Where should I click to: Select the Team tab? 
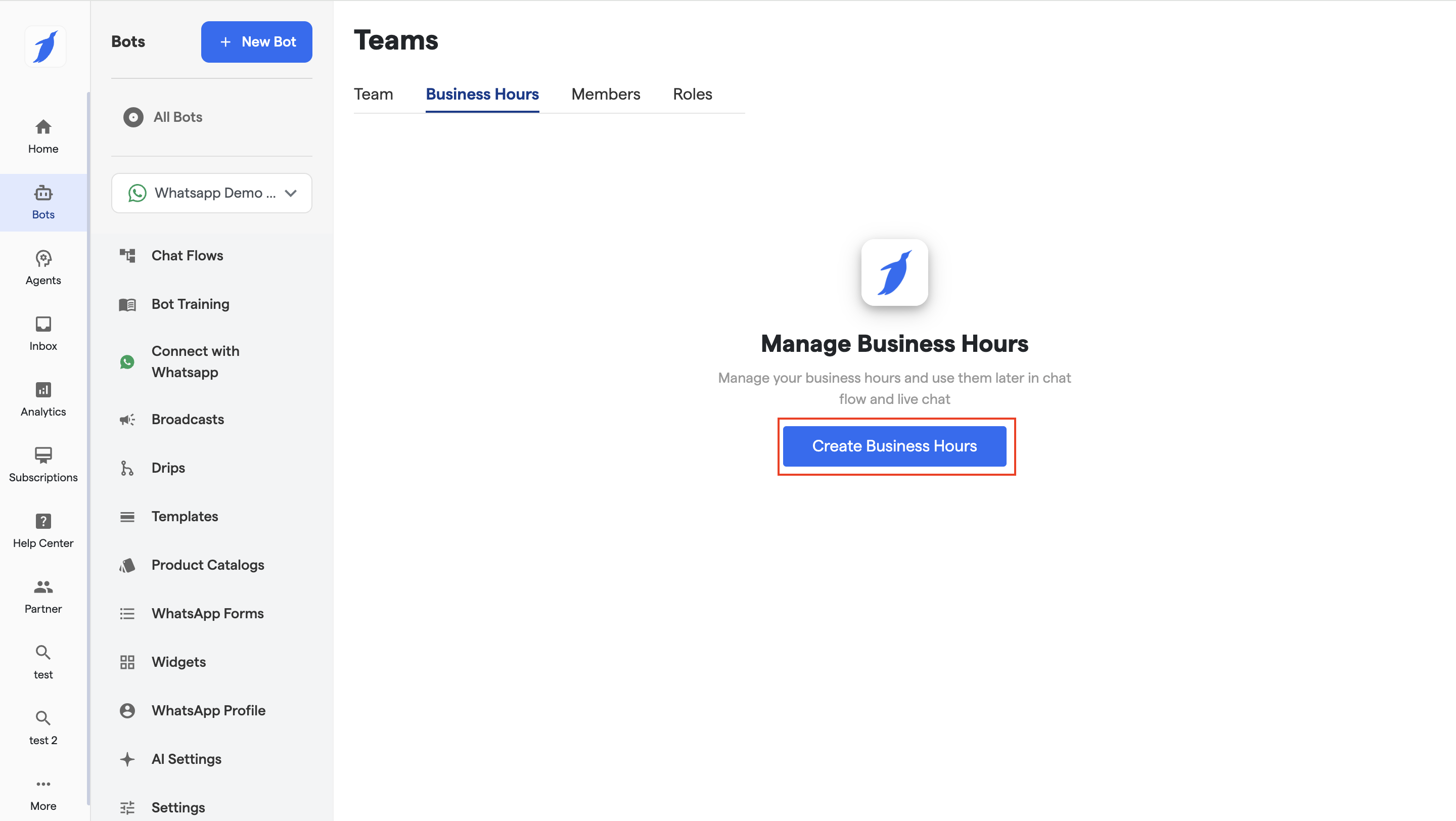373,94
